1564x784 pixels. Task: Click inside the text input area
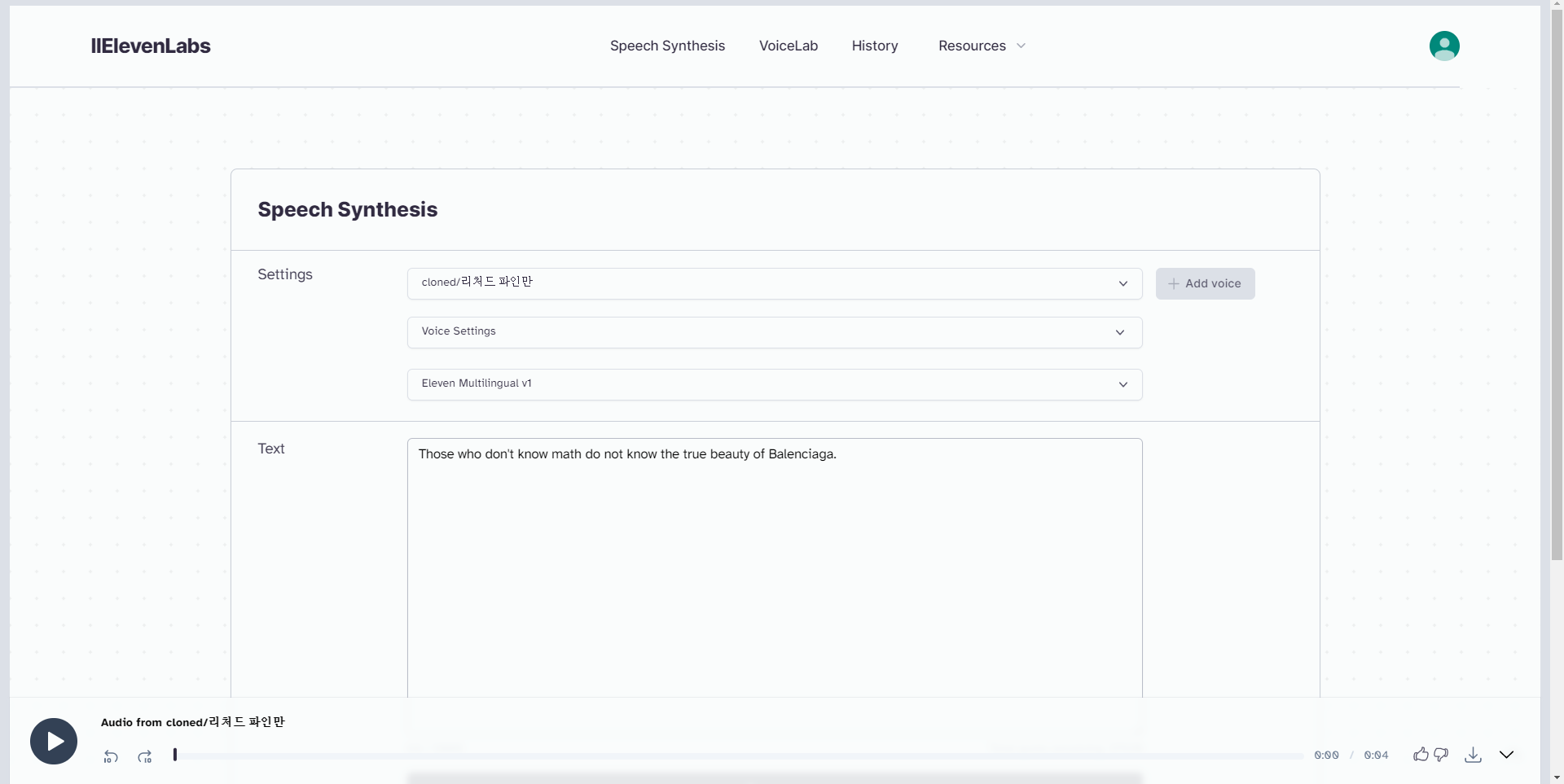775,567
